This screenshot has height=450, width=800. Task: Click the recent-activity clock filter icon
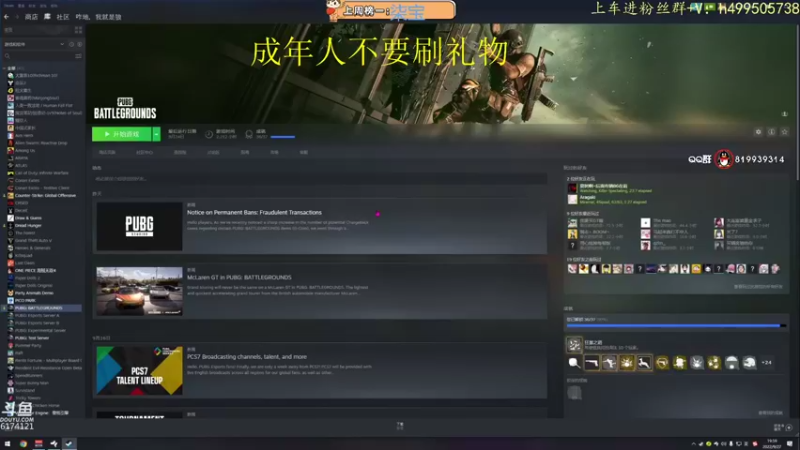tap(71, 44)
